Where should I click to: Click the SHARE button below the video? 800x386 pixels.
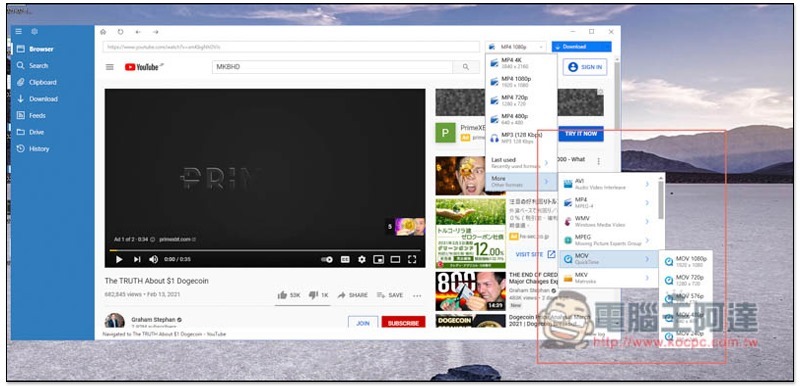353,295
